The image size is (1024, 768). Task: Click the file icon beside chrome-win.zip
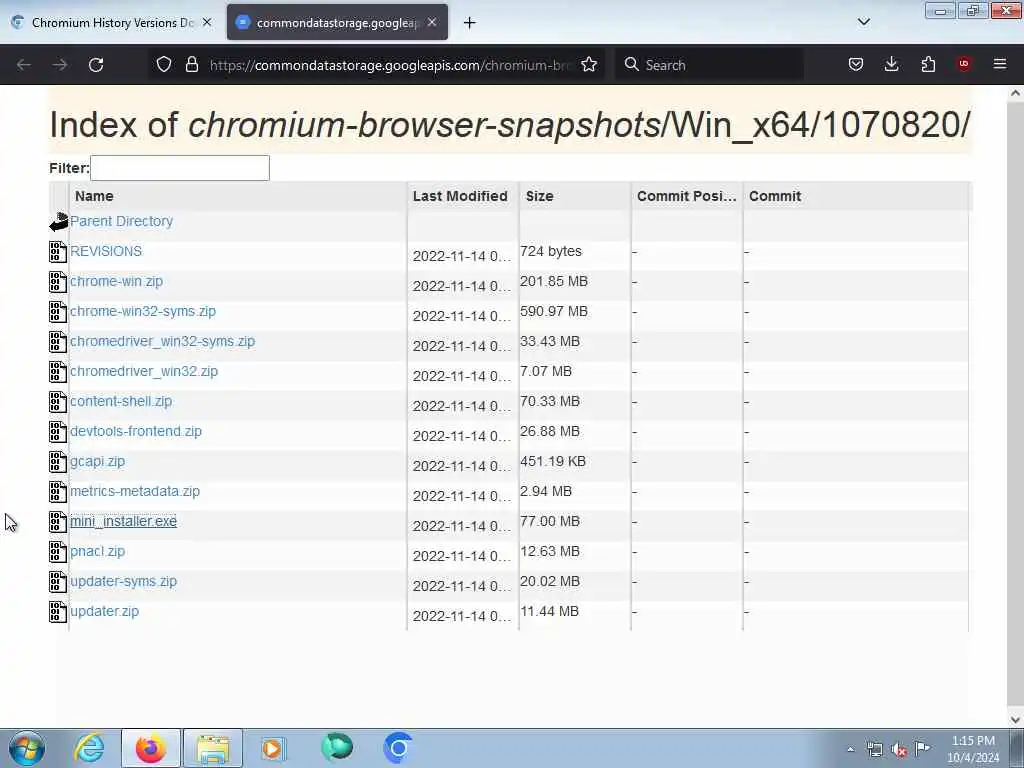point(58,282)
